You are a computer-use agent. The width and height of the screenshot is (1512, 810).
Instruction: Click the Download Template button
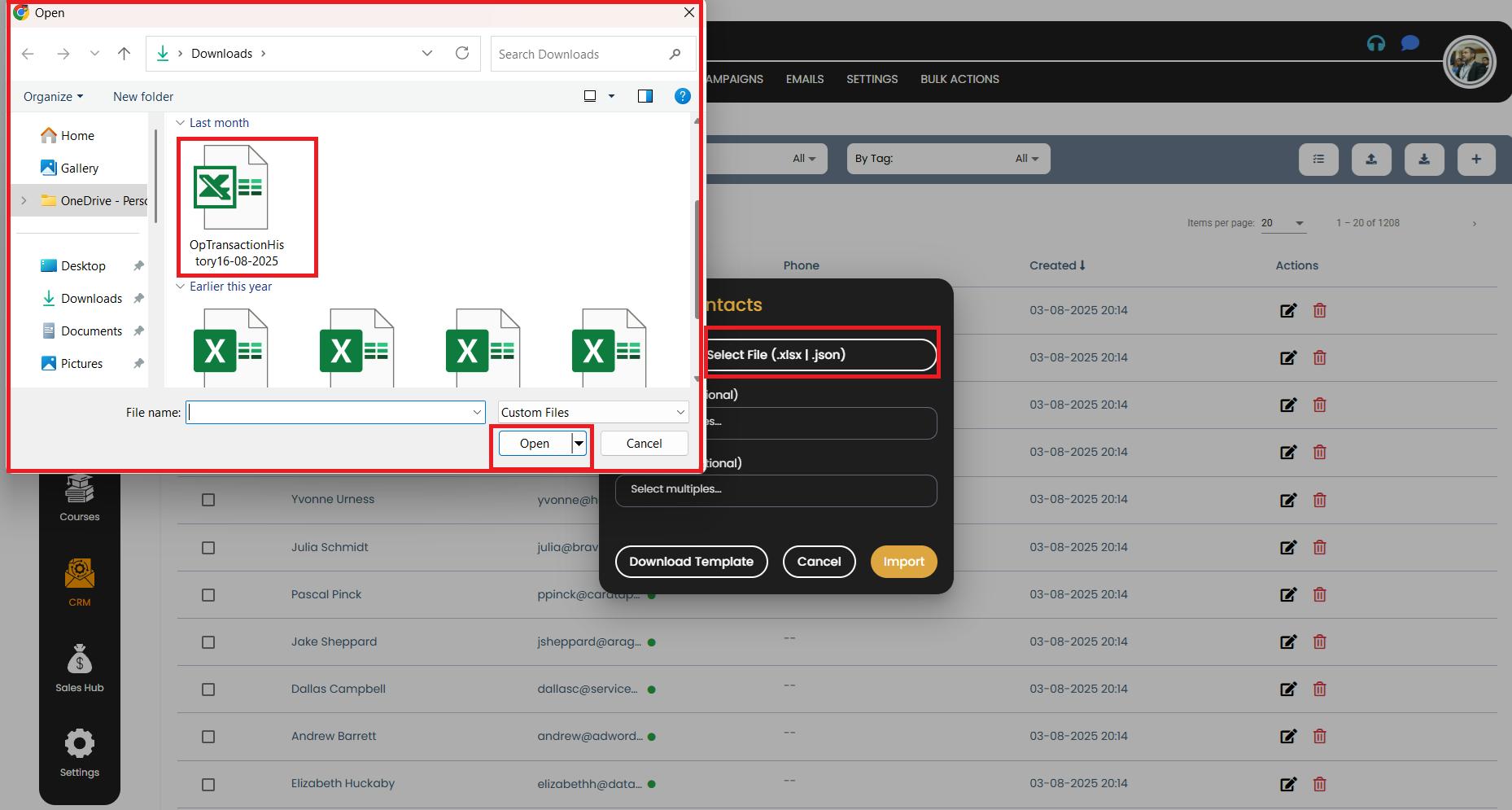pos(691,562)
